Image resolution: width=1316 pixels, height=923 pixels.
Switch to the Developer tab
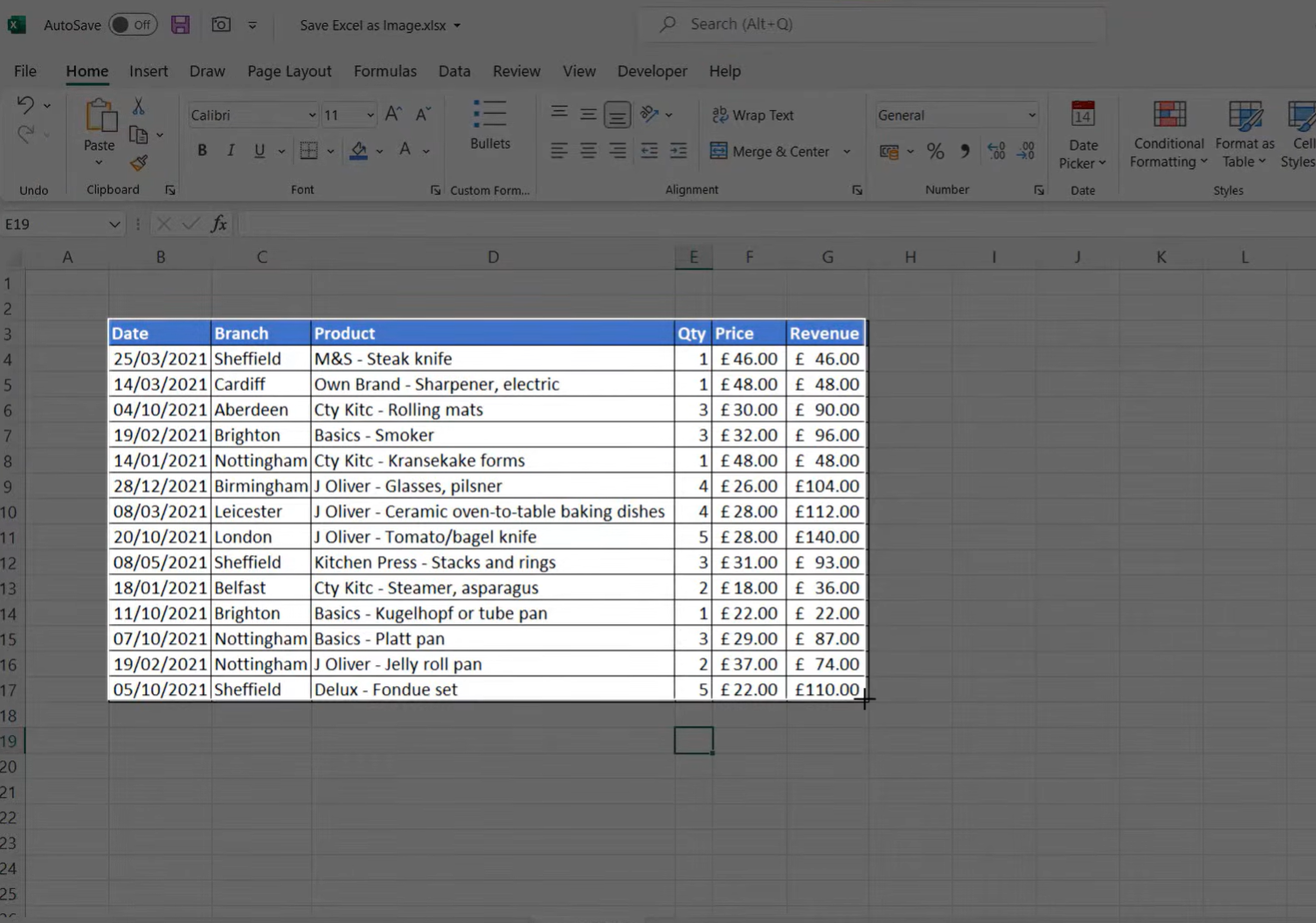(652, 71)
